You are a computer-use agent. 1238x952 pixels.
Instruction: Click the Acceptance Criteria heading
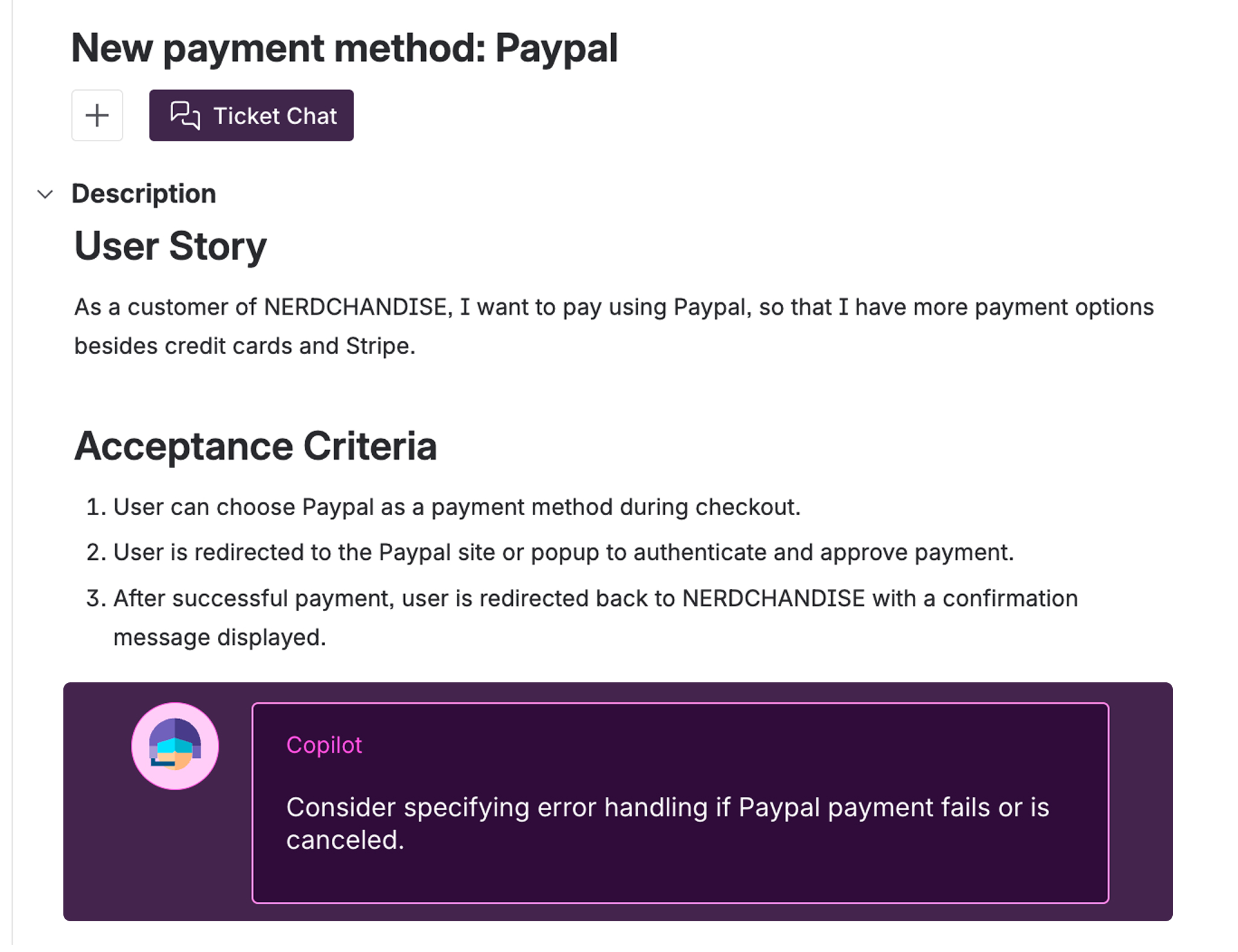tap(255, 446)
